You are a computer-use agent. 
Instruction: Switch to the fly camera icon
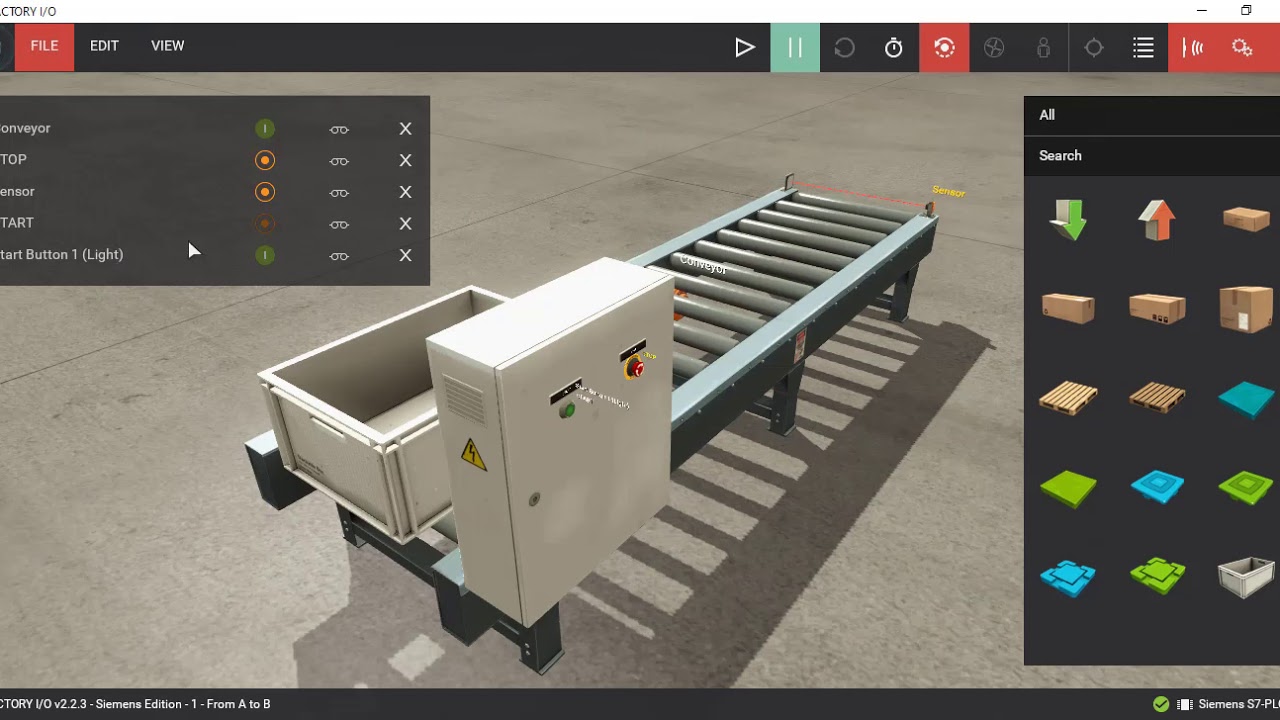(994, 47)
